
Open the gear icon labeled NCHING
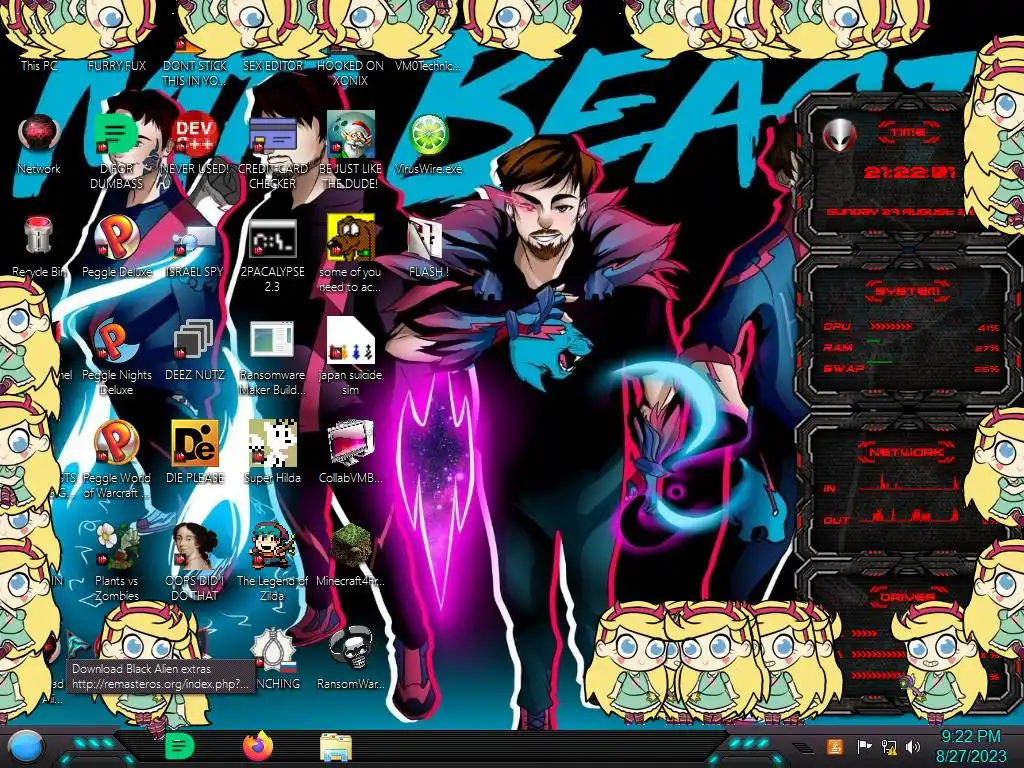pyautogui.click(x=273, y=648)
